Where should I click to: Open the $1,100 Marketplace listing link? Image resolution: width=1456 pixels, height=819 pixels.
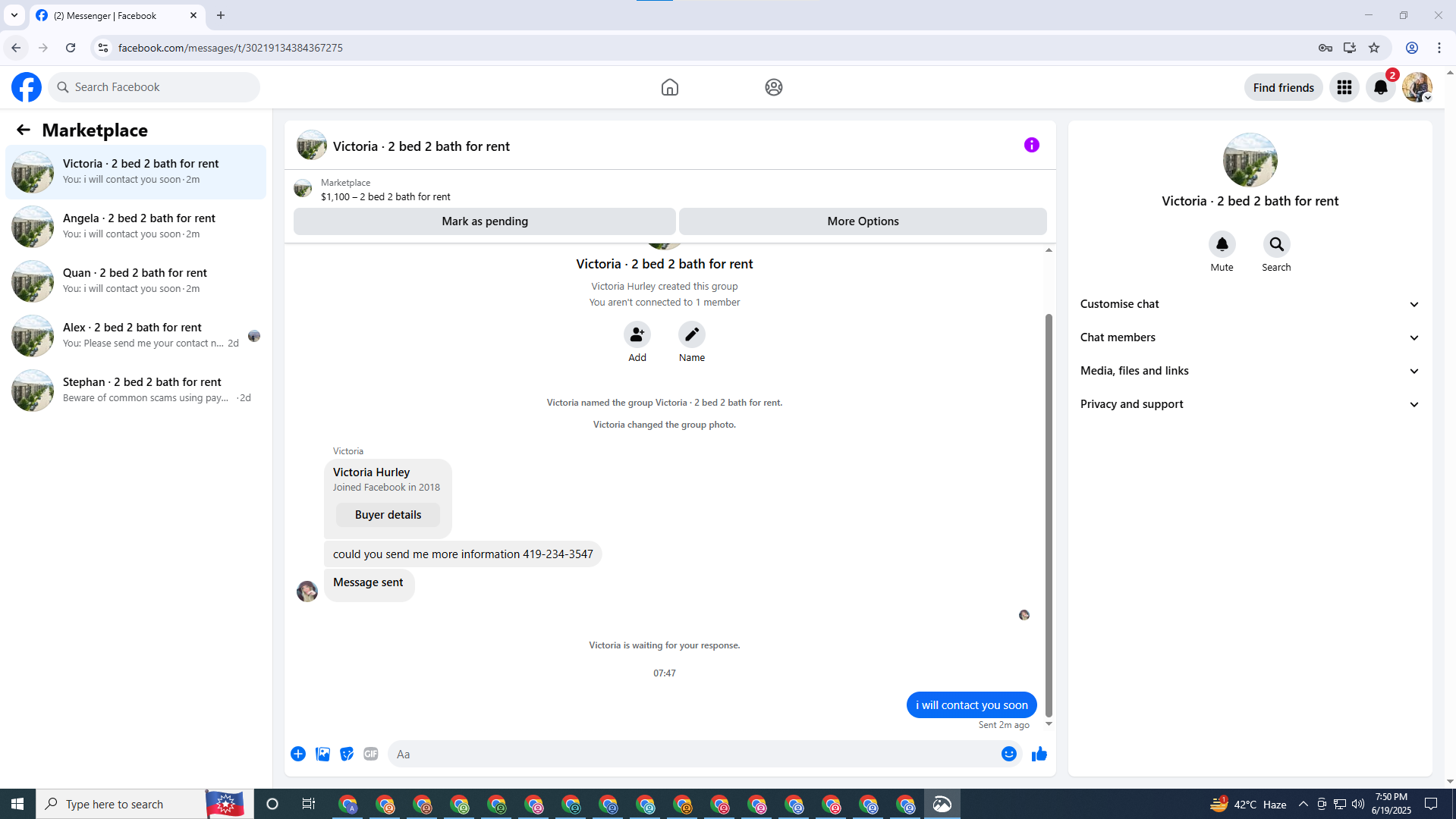coord(385,196)
